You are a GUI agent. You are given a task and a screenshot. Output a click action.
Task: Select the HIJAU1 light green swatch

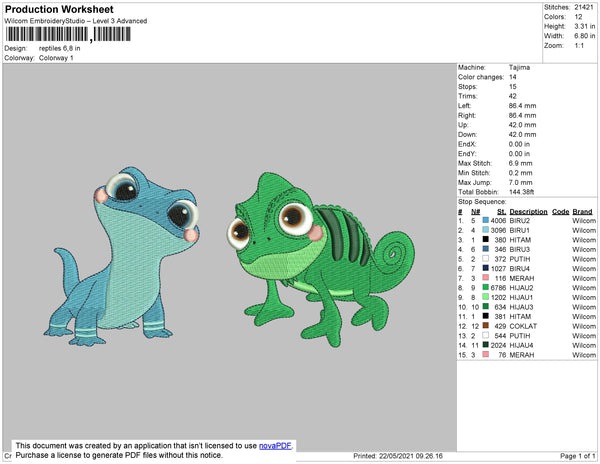tap(486, 297)
